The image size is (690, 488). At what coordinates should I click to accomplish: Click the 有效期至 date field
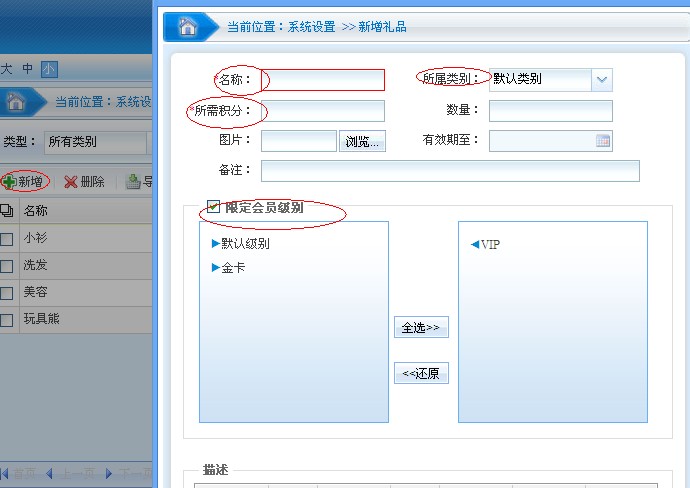(551, 141)
